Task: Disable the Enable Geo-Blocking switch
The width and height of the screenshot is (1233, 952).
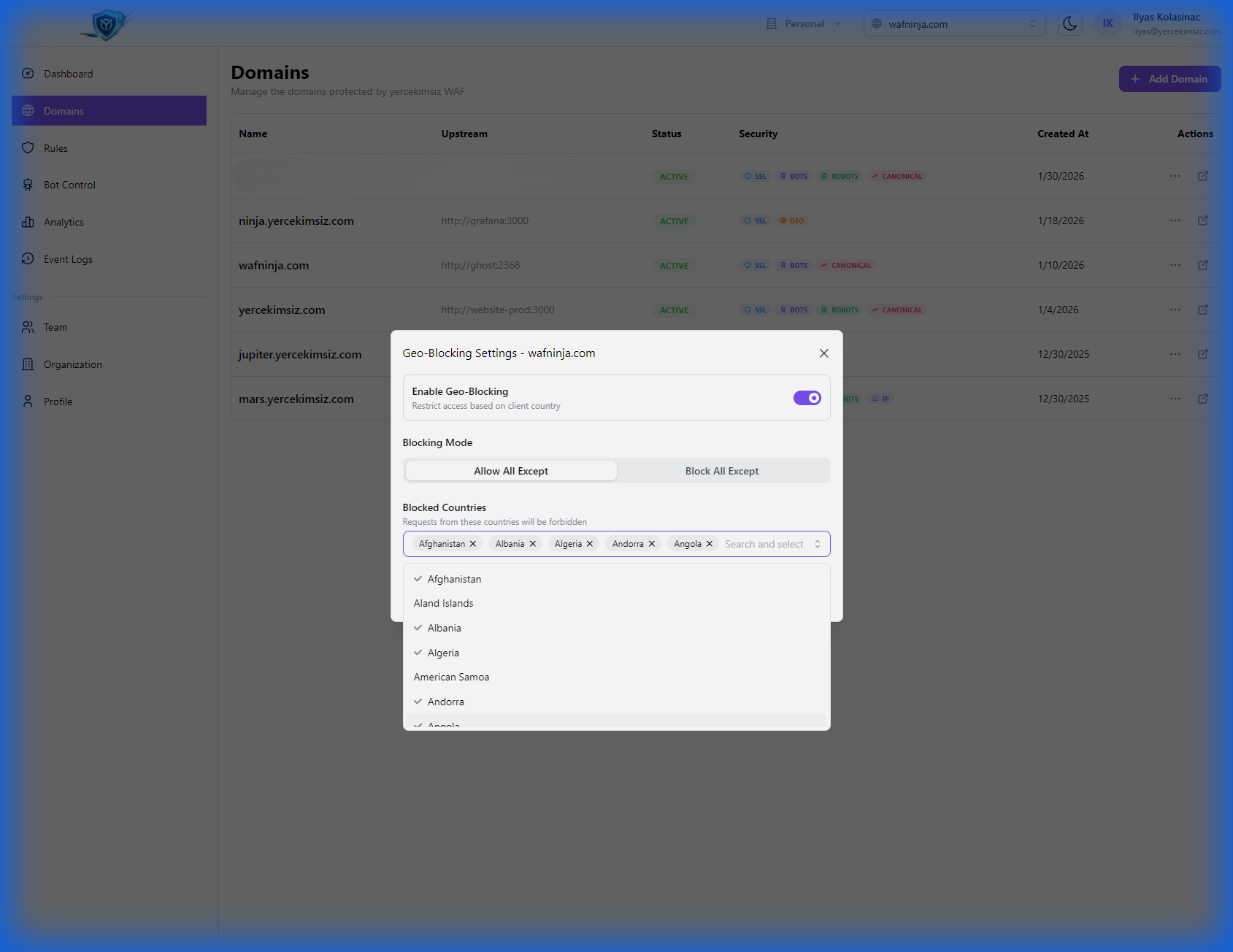Action: 807,398
